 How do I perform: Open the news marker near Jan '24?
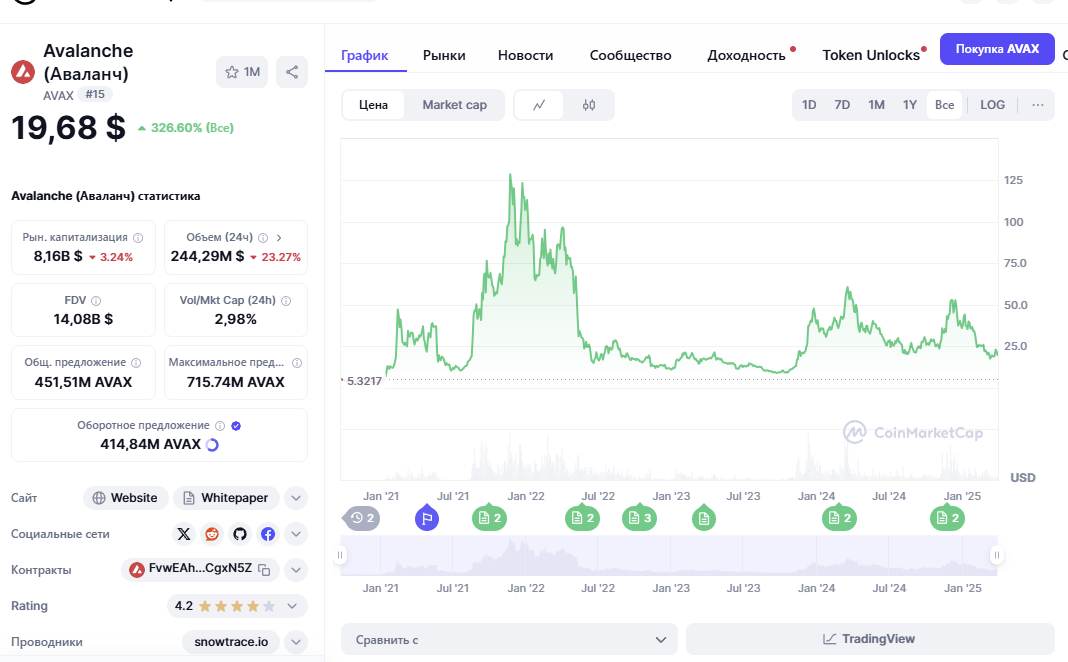point(839,518)
